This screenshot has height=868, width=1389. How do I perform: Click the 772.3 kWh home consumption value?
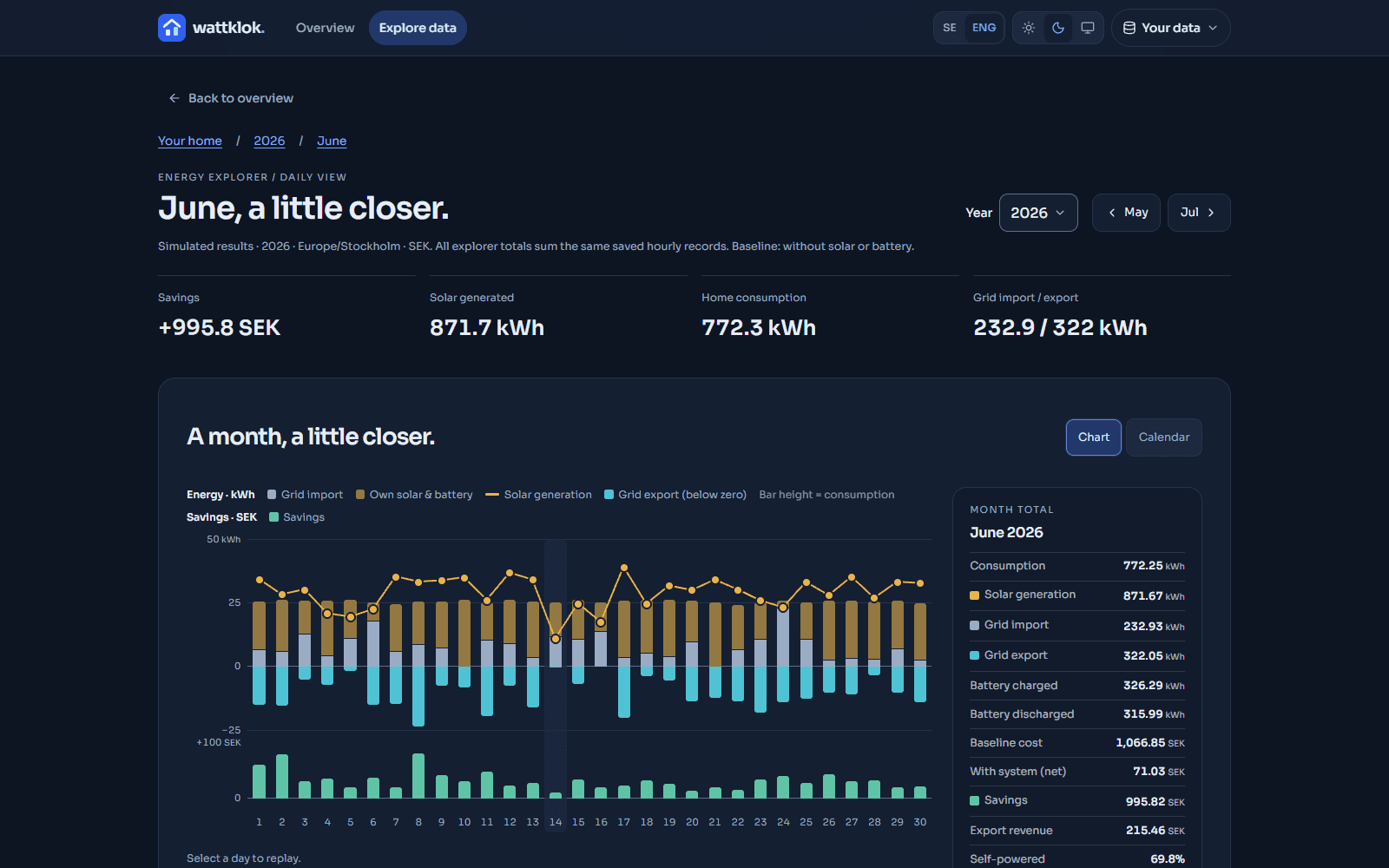point(759,328)
